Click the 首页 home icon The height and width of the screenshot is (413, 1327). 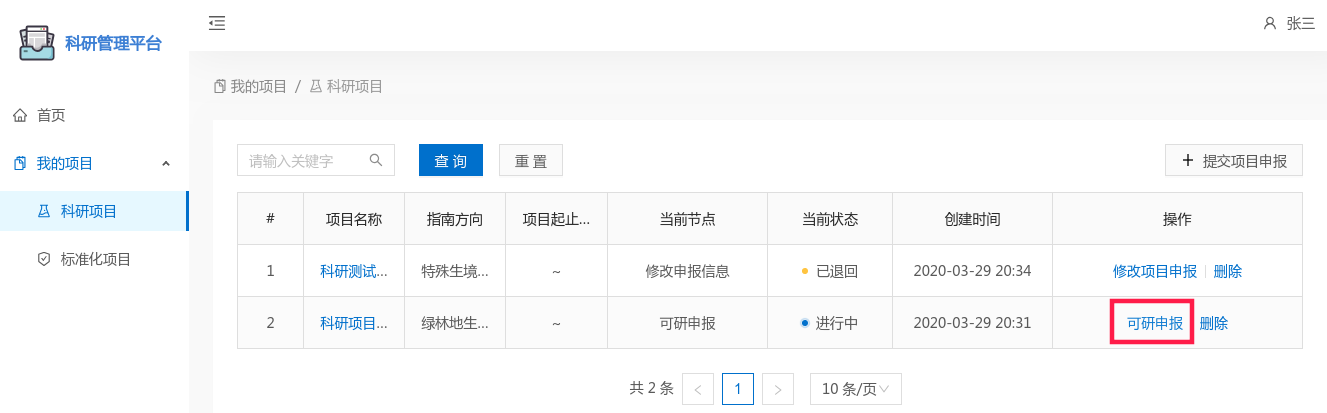coord(20,116)
